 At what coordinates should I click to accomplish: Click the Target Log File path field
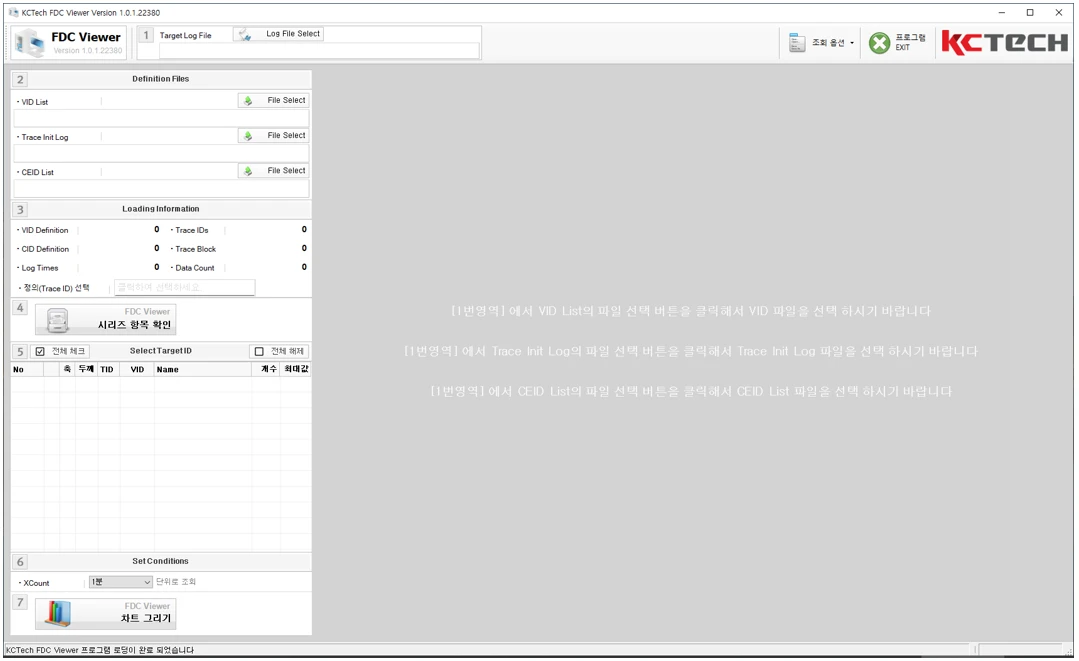[319, 51]
